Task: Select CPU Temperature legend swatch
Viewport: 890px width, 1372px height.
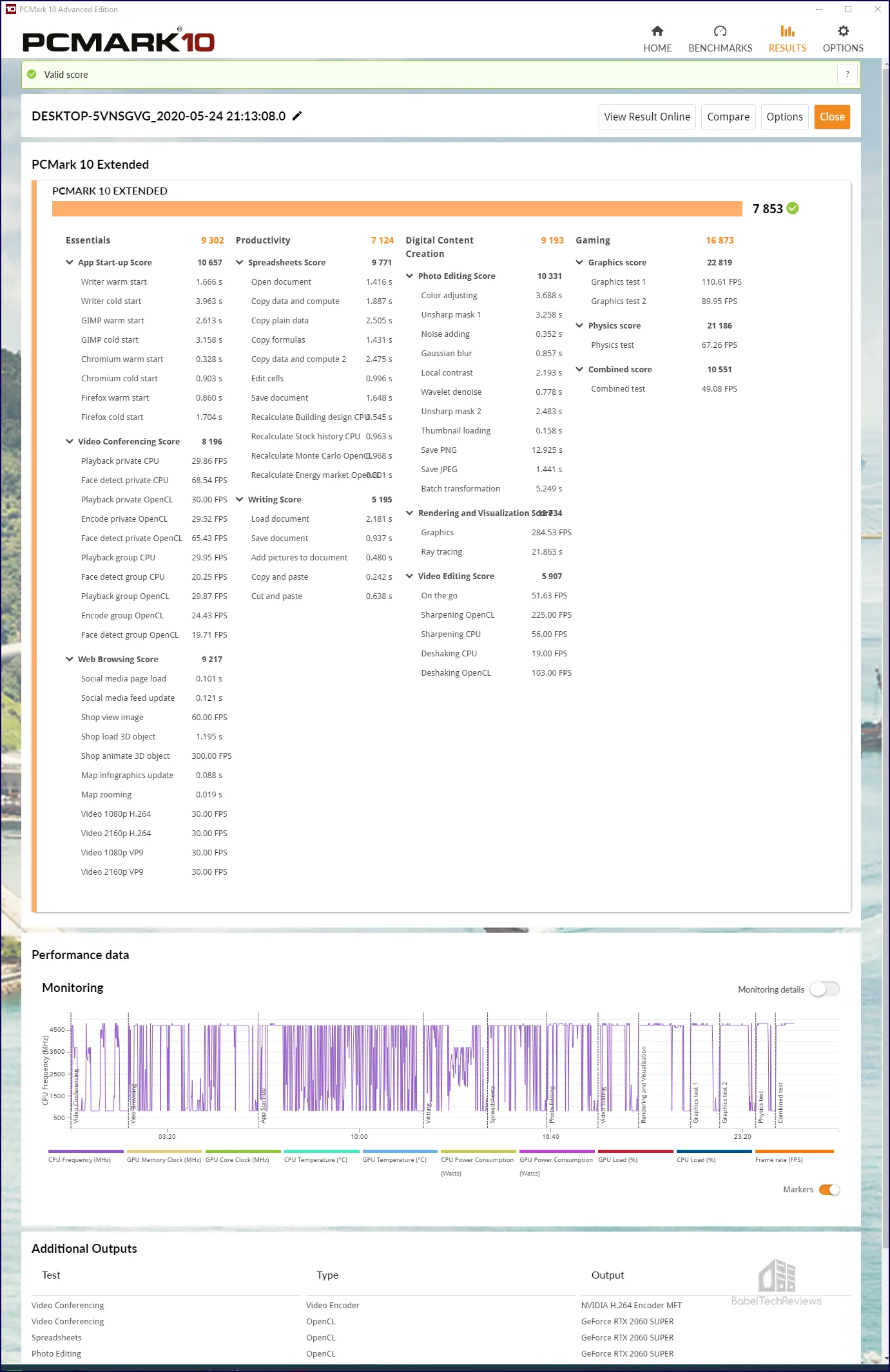Action: pos(322,1151)
